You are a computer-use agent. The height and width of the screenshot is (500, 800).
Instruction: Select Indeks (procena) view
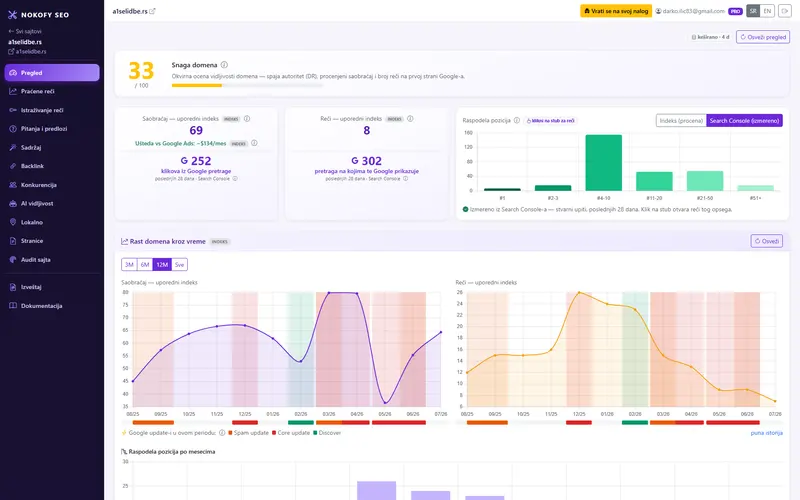click(681, 120)
